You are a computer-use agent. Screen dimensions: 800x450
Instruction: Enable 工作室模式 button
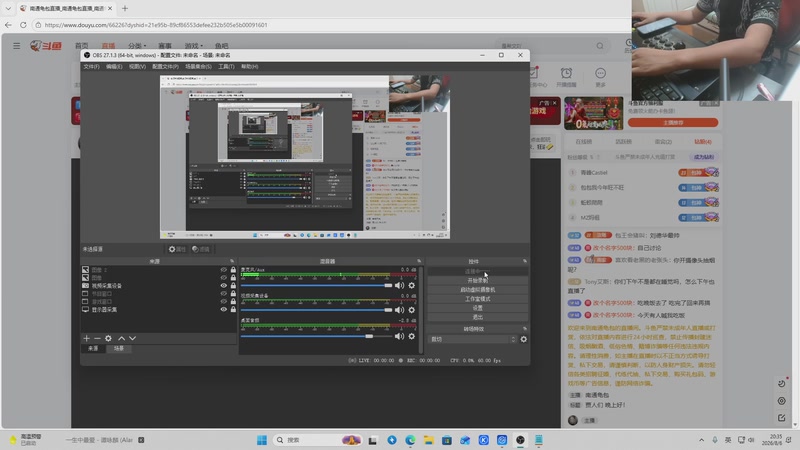[478, 299]
